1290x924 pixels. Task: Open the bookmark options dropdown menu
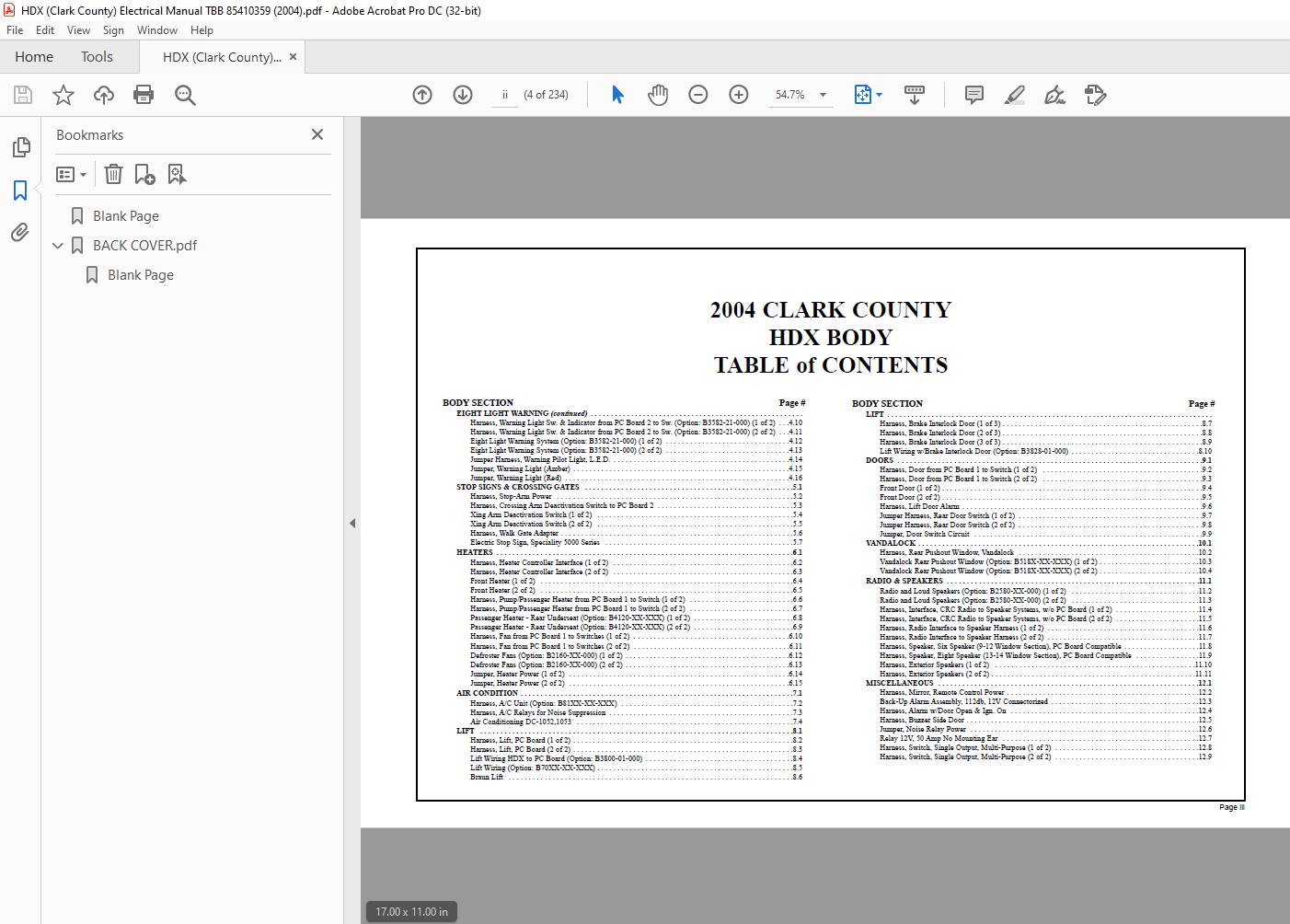(x=71, y=174)
